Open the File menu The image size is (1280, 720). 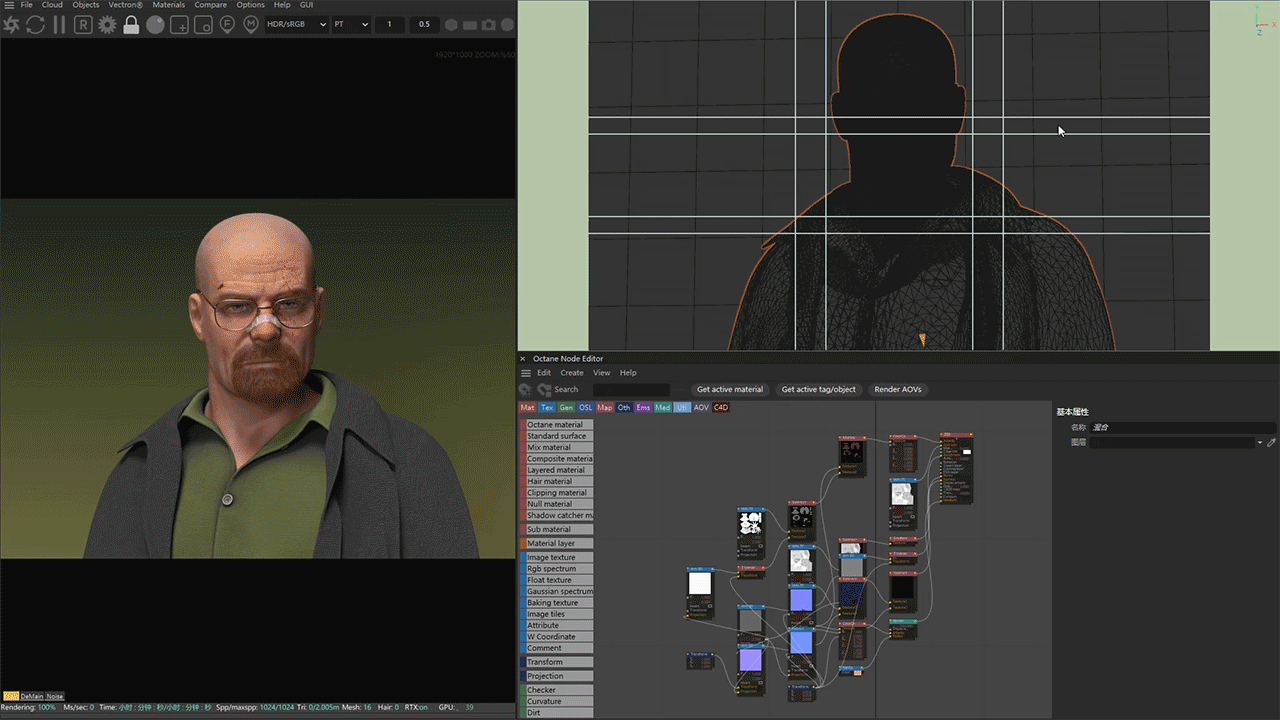[27, 5]
